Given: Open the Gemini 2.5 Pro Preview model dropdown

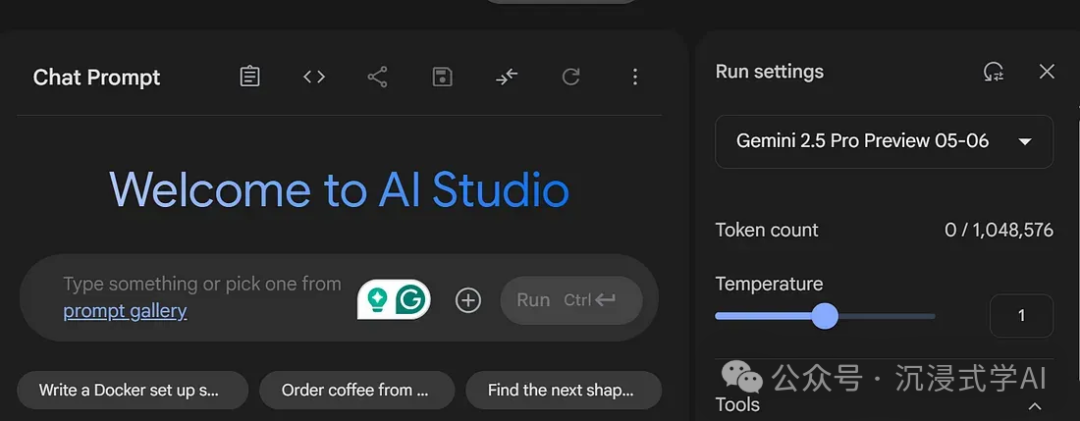Looking at the screenshot, I should (884, 141).
